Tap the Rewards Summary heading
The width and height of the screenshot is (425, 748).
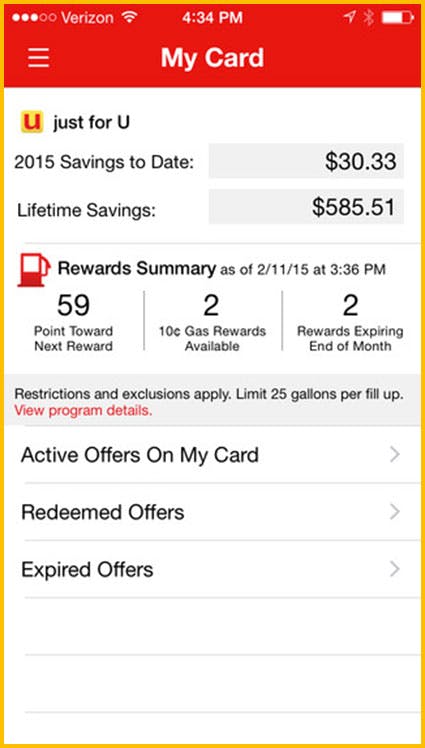pos(136,269)
